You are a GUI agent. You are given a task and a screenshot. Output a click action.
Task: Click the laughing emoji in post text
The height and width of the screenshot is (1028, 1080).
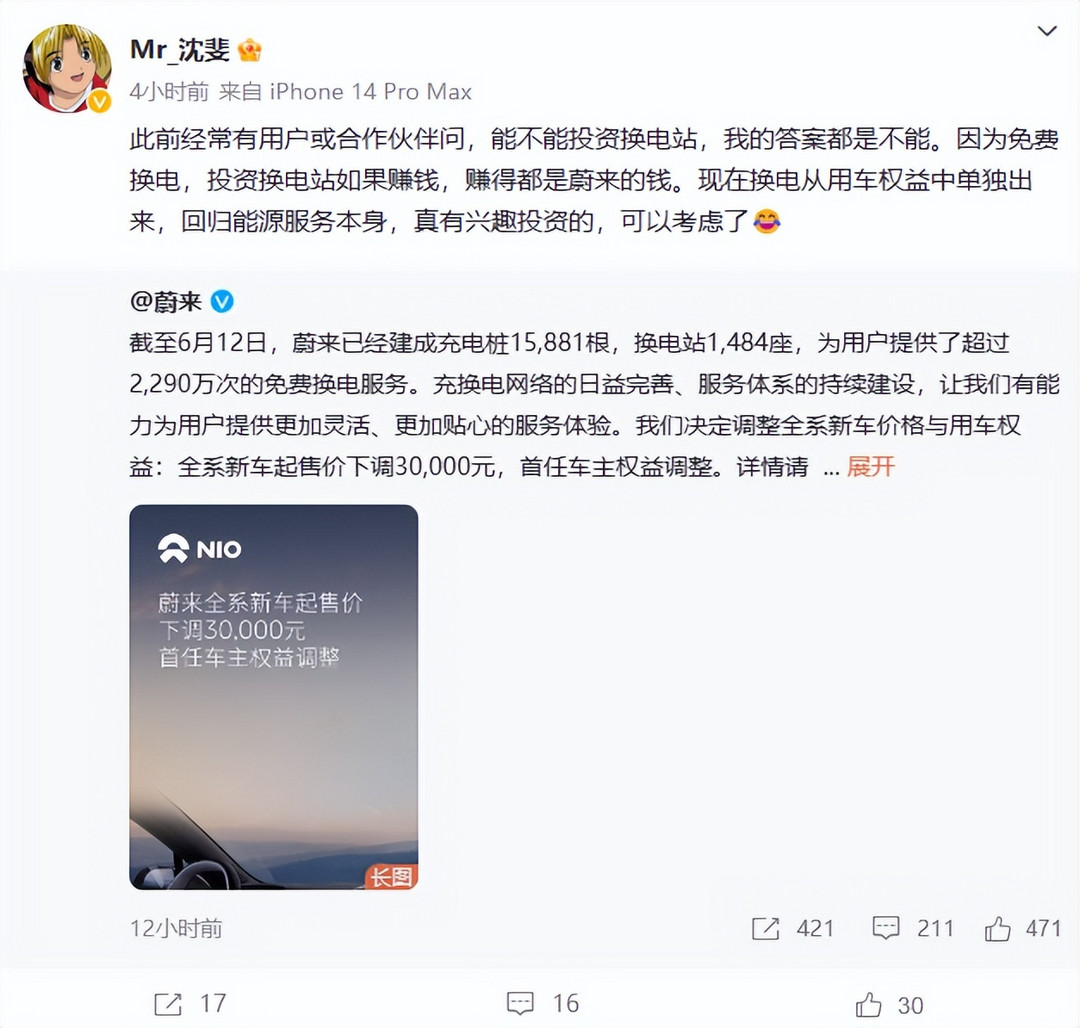(x=767, y=222)
